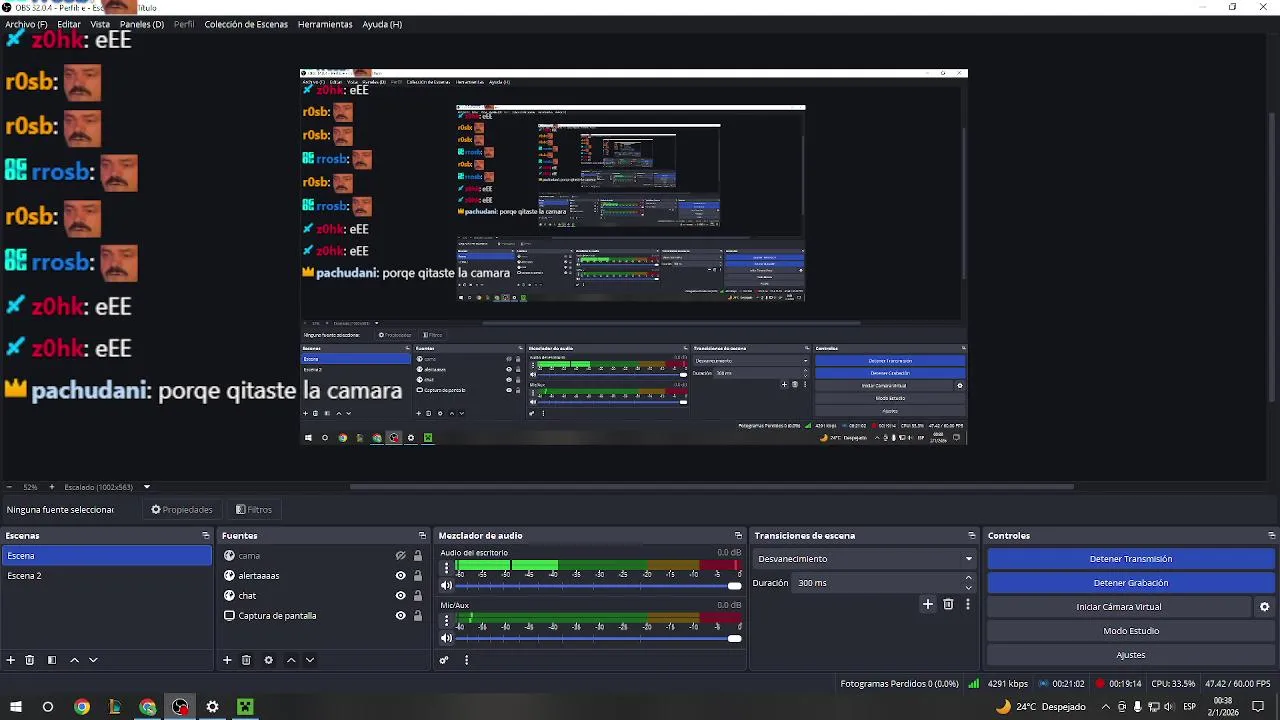Screen dimensions: 1280x720
Task: Zoom in preview with plus icon
Action: [x=52, y=487]
